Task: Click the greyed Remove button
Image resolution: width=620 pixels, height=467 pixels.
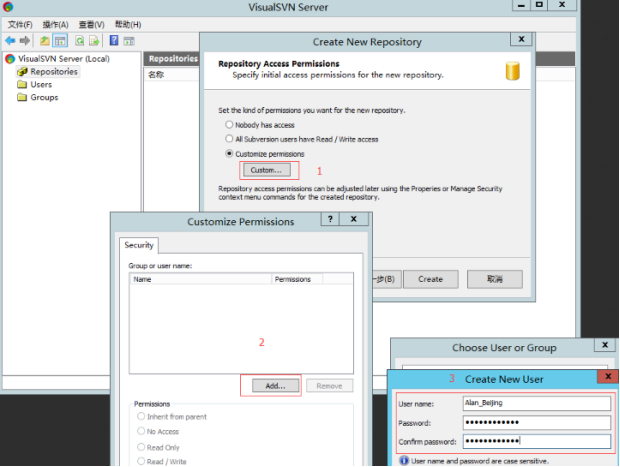Action: tap(329, 386)
